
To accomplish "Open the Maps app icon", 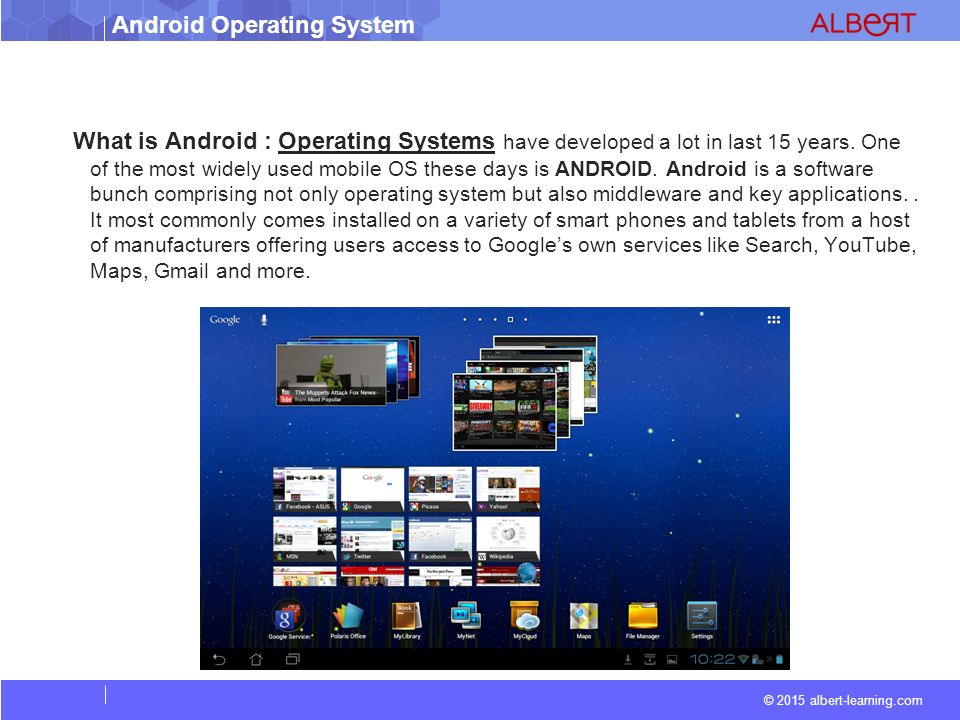I will tap(583, 618).
